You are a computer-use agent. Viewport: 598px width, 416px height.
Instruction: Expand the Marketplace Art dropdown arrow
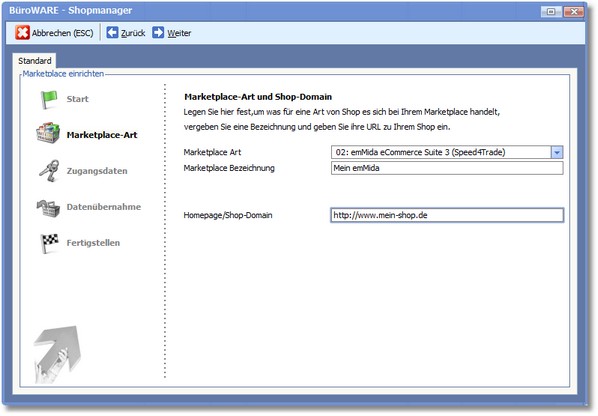[557, 153]
